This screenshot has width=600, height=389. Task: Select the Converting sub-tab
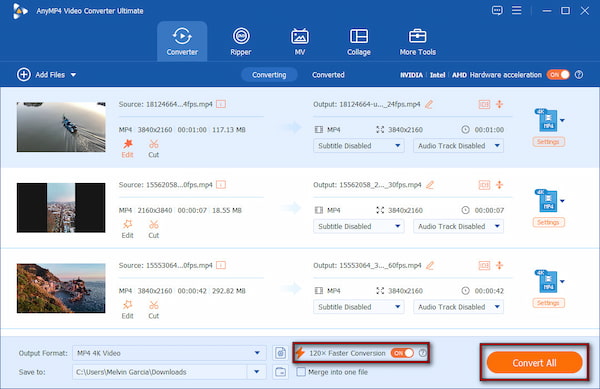tap(269, 75)
